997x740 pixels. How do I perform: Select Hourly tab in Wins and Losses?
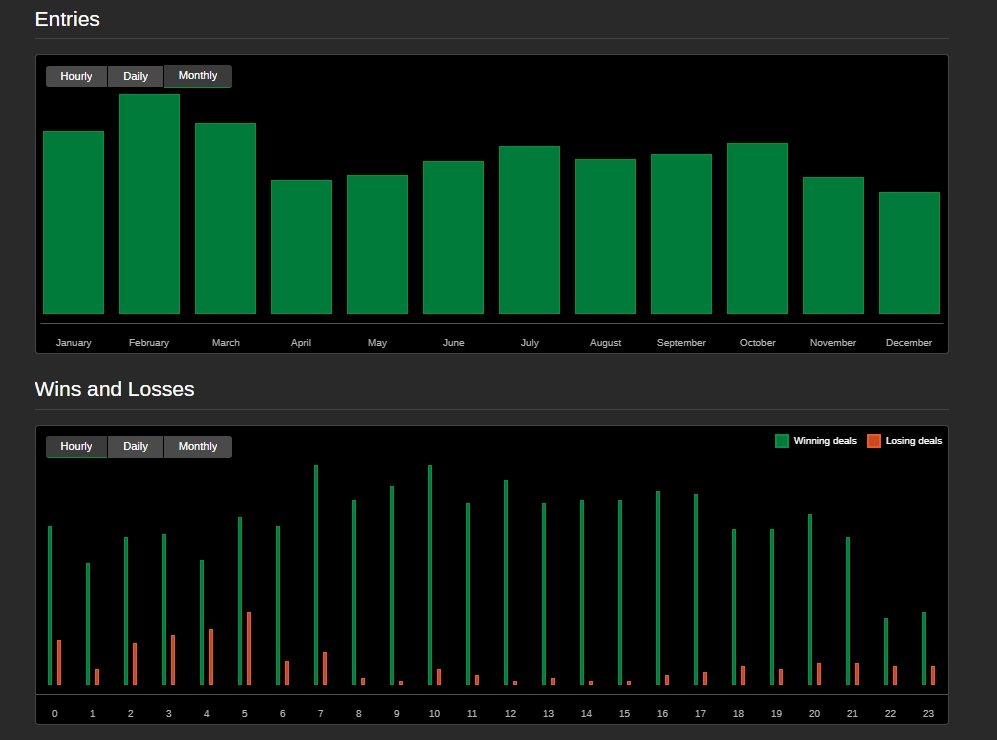click(76, 447)
